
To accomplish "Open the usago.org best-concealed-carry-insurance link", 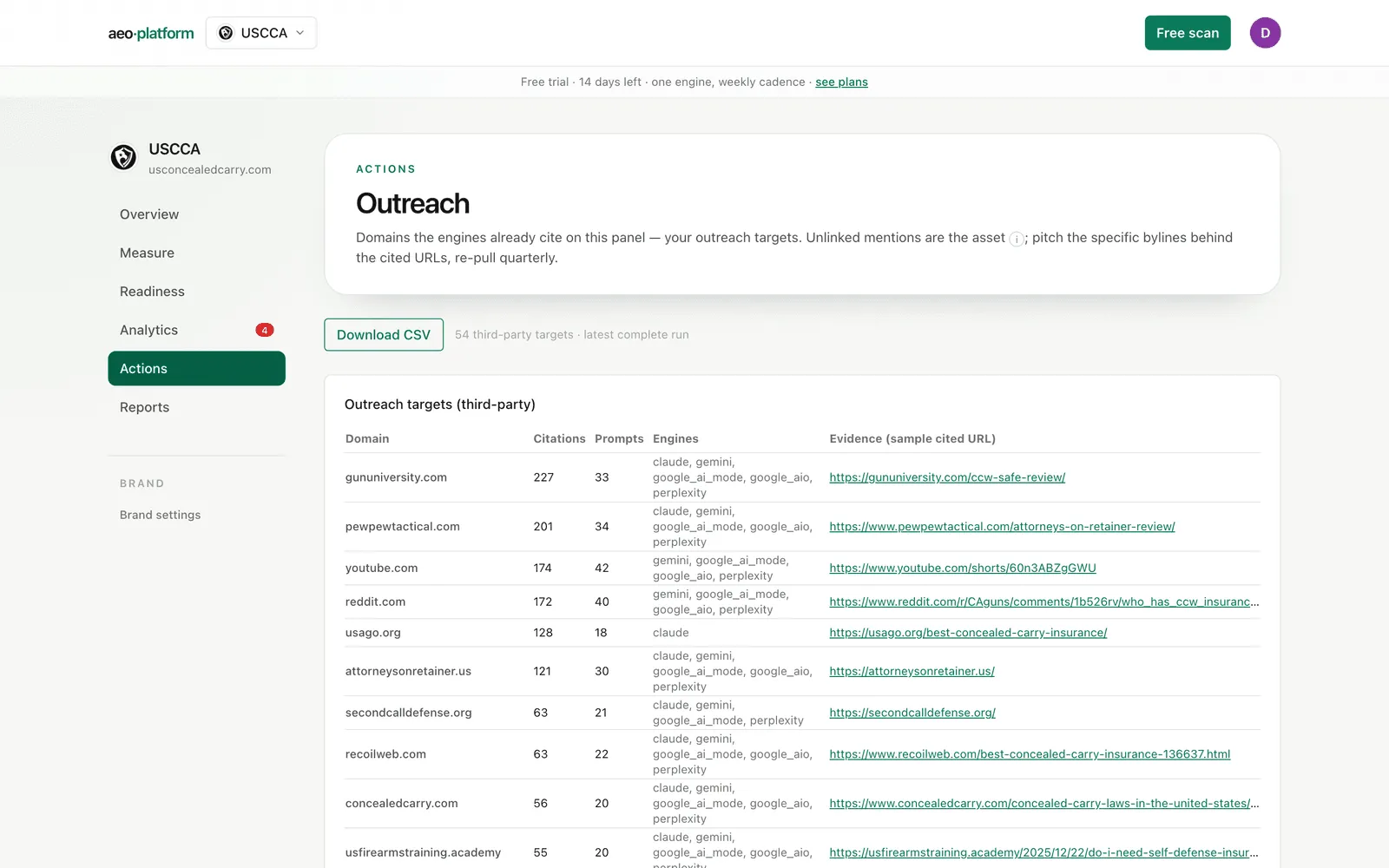I will coord(968,633).
